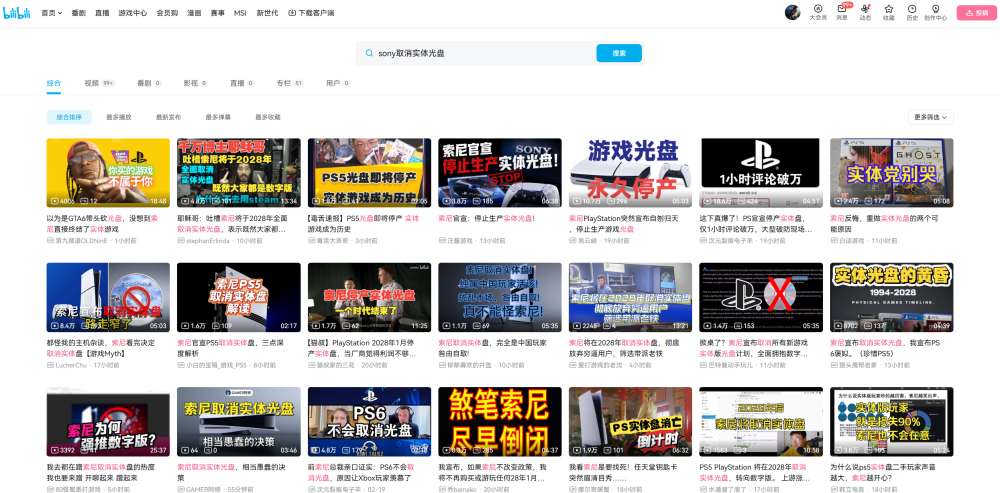Screen dimensions: 1000x493
Task: Open MSI in top navigation
Action: click(x=240, y=13)
